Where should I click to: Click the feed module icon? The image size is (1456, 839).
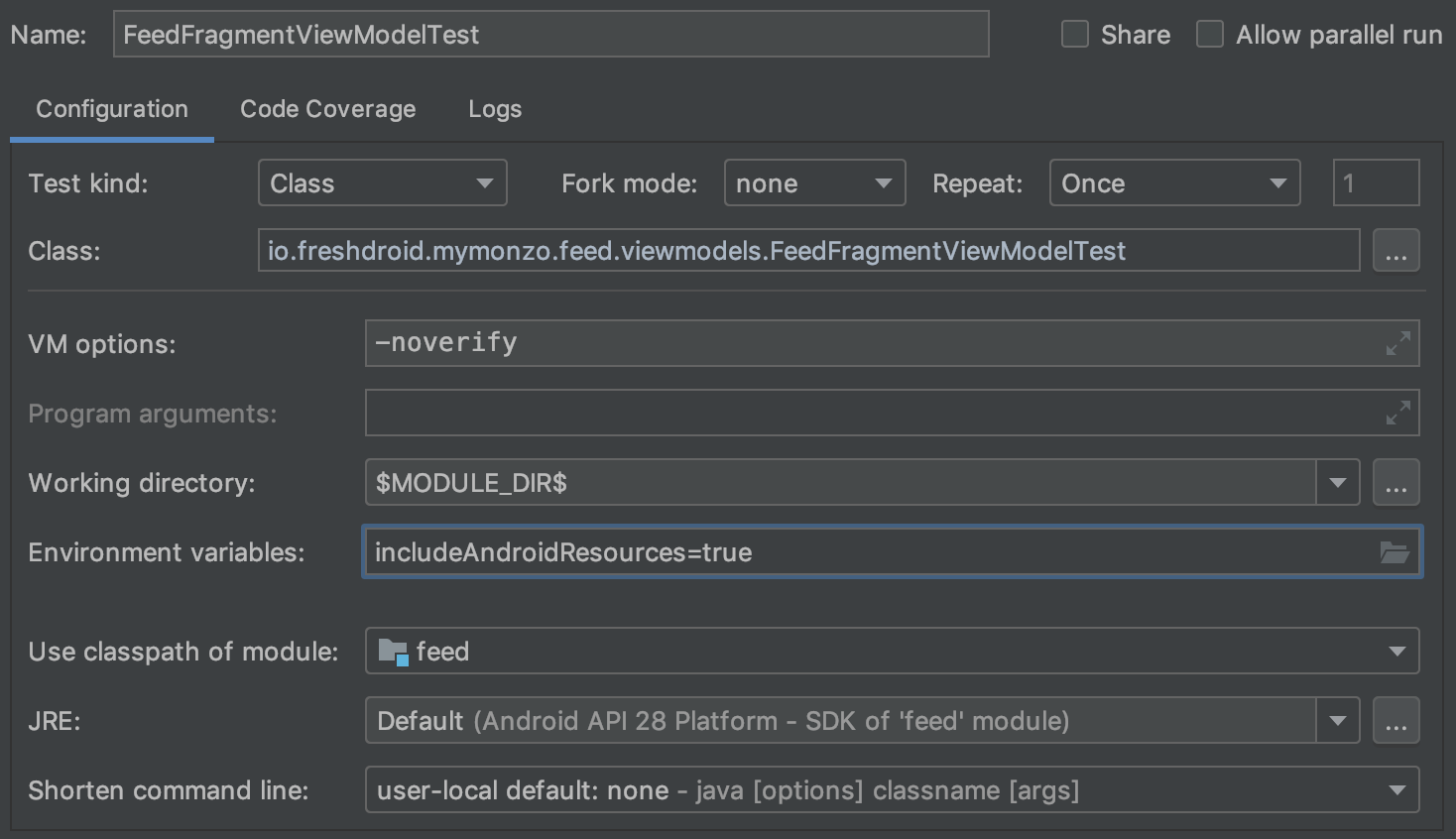tap(394, 652)
